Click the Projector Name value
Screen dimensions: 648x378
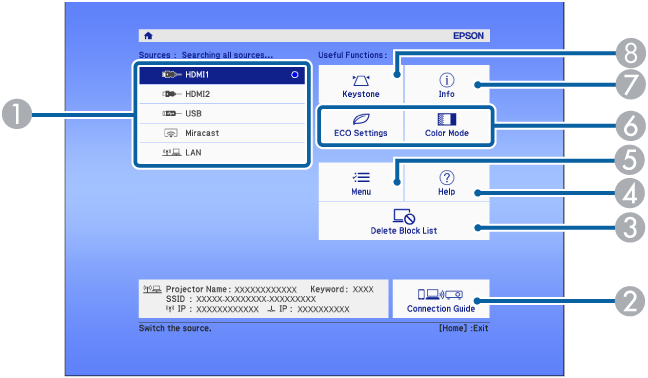[x=265, y=290]
